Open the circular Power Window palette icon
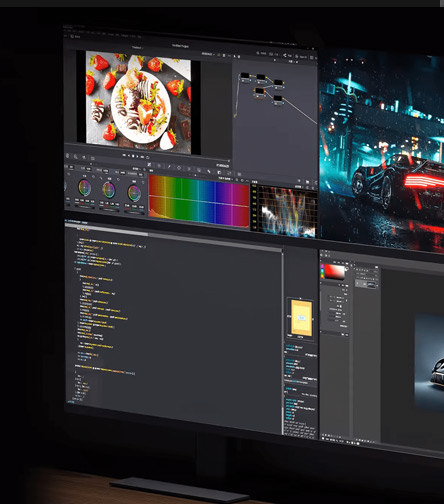This screenshot has height=504, width=444. click(x=179, y=168)
